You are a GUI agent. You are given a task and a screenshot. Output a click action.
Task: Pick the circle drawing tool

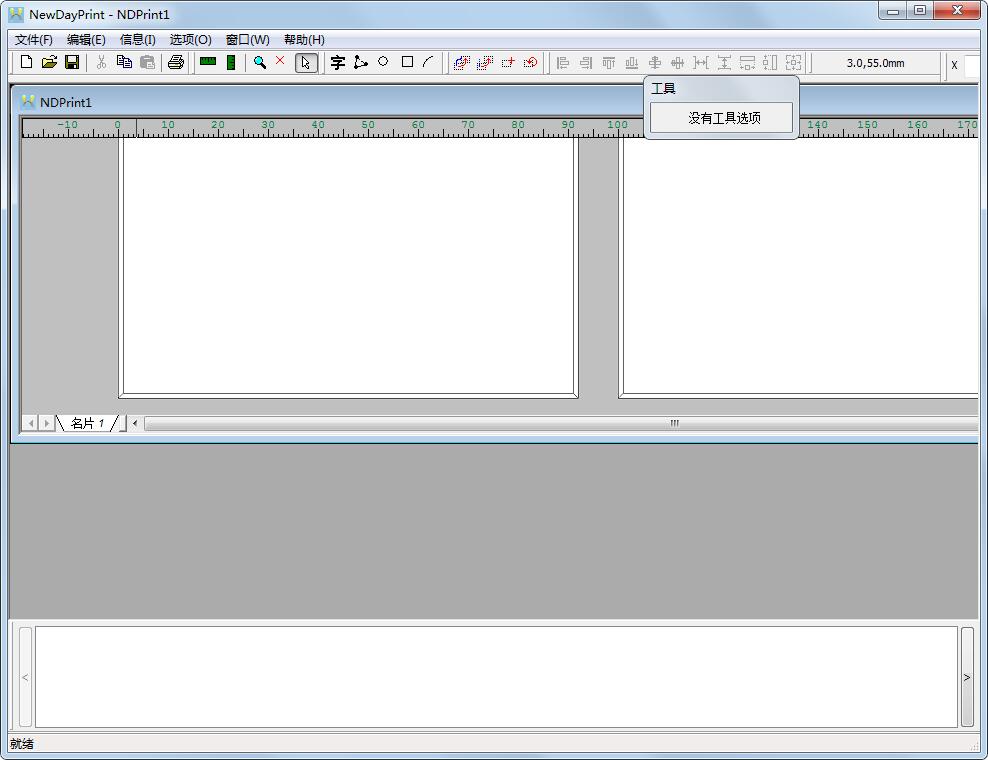(383, 62)
